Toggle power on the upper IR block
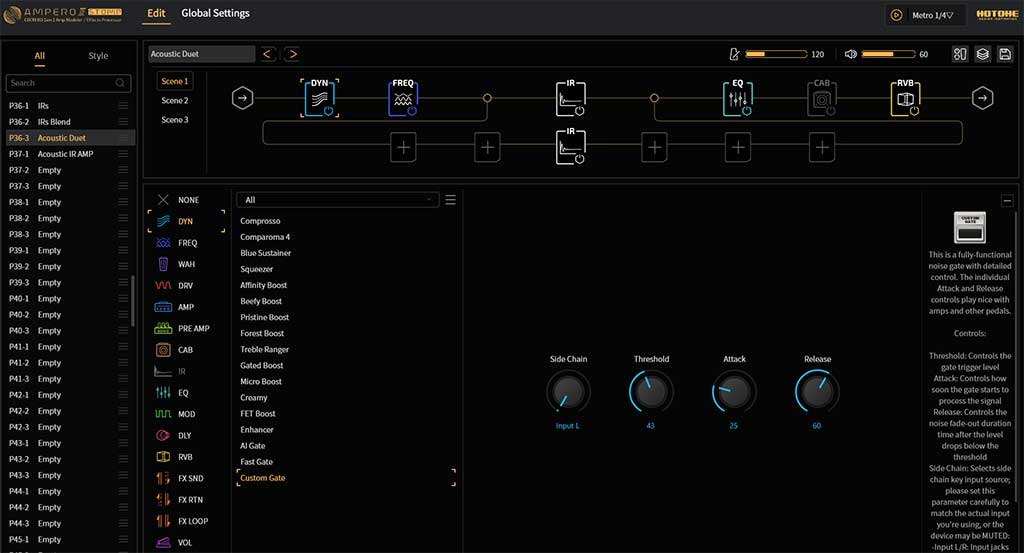Viewport: 1024px width, 553px height. [579, 111]
